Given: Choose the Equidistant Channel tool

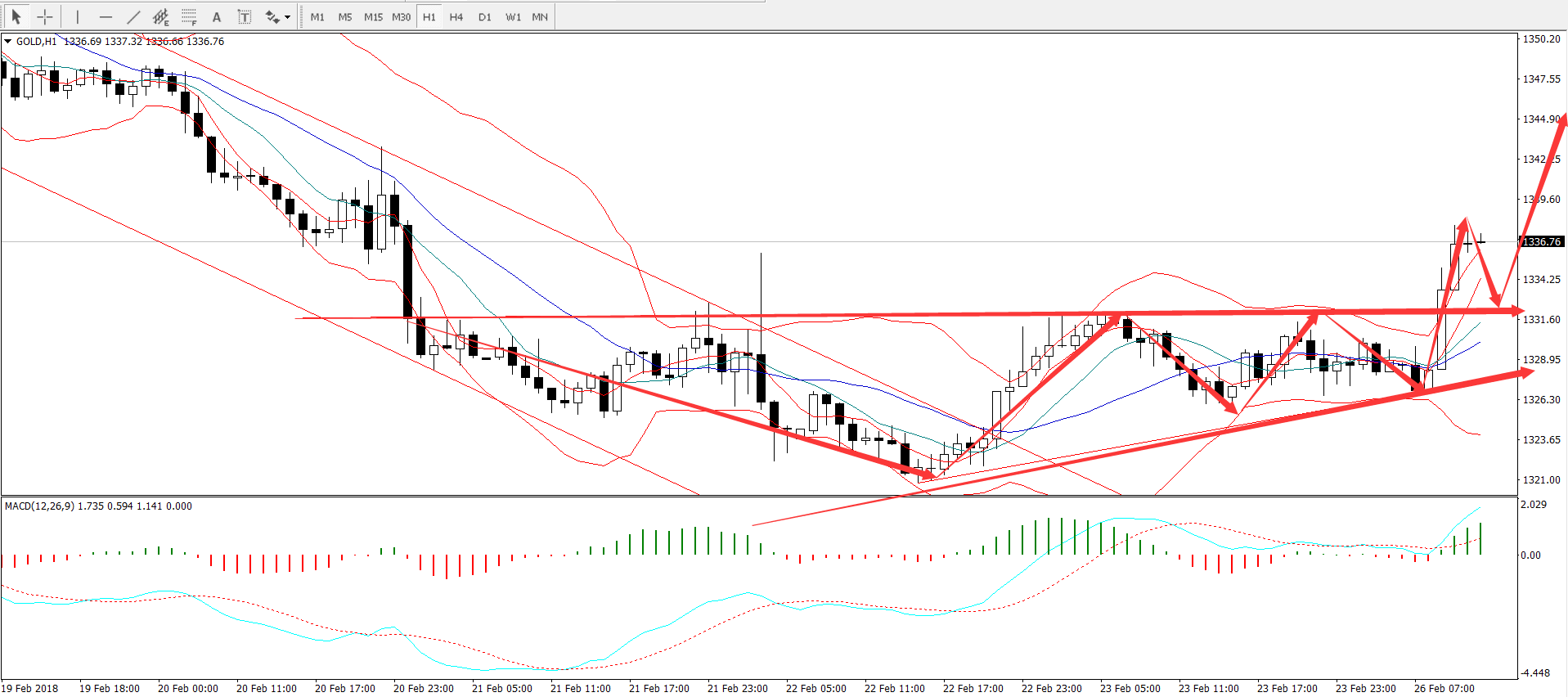Looking at the screenshot, I should point(161,16).
